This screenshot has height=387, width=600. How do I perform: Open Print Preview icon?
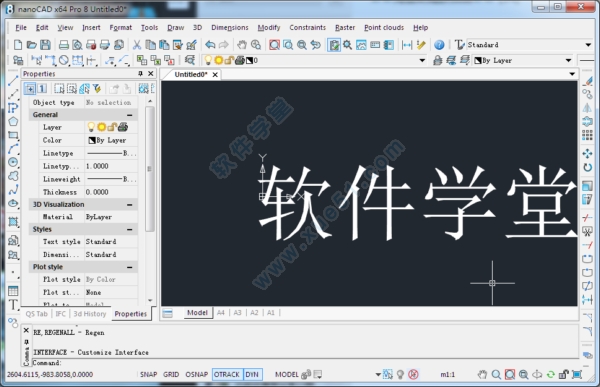(77, 45)
